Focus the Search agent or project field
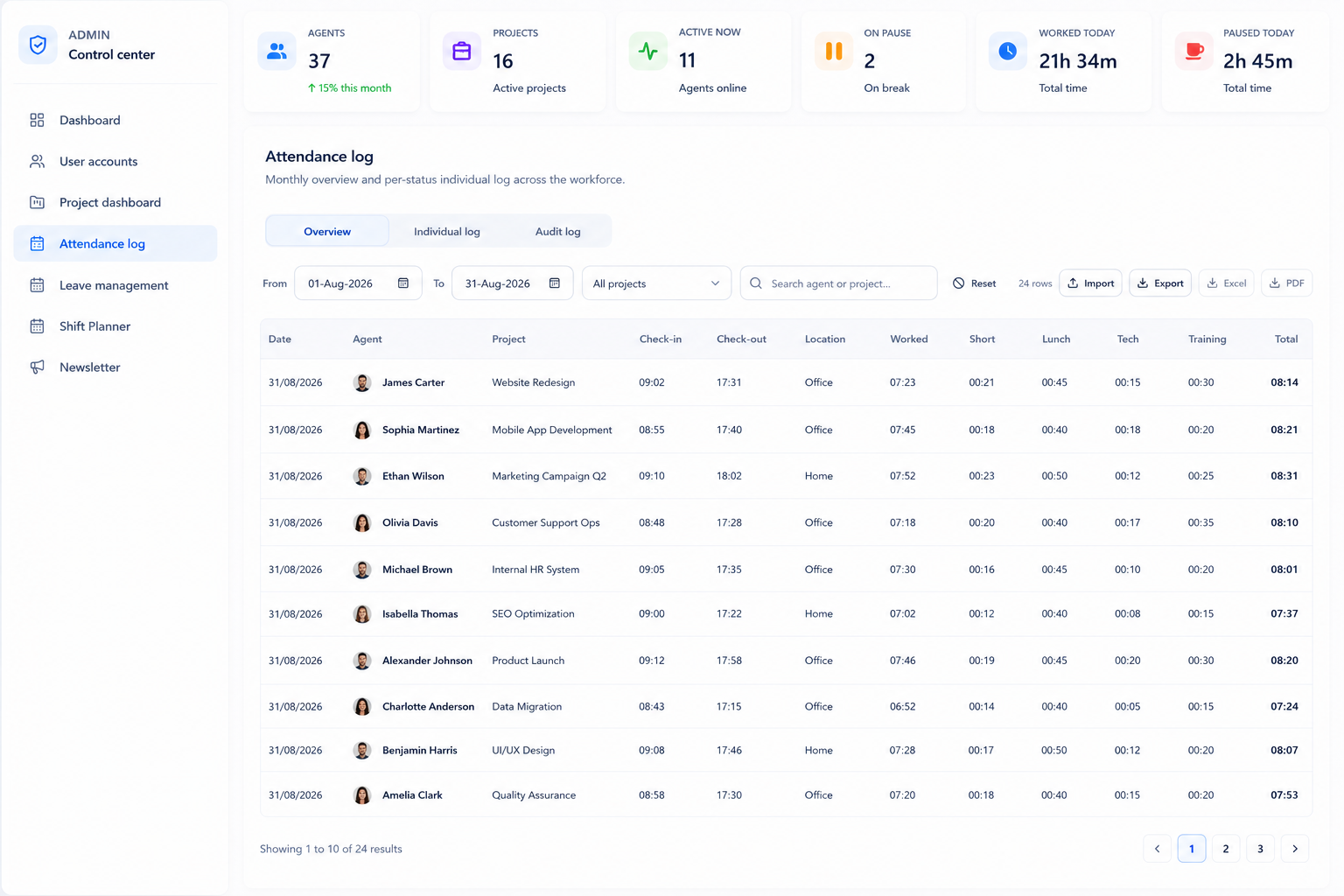Image resolution: width=1344 pixels, height=896 pixels. [x=839, y=283]
